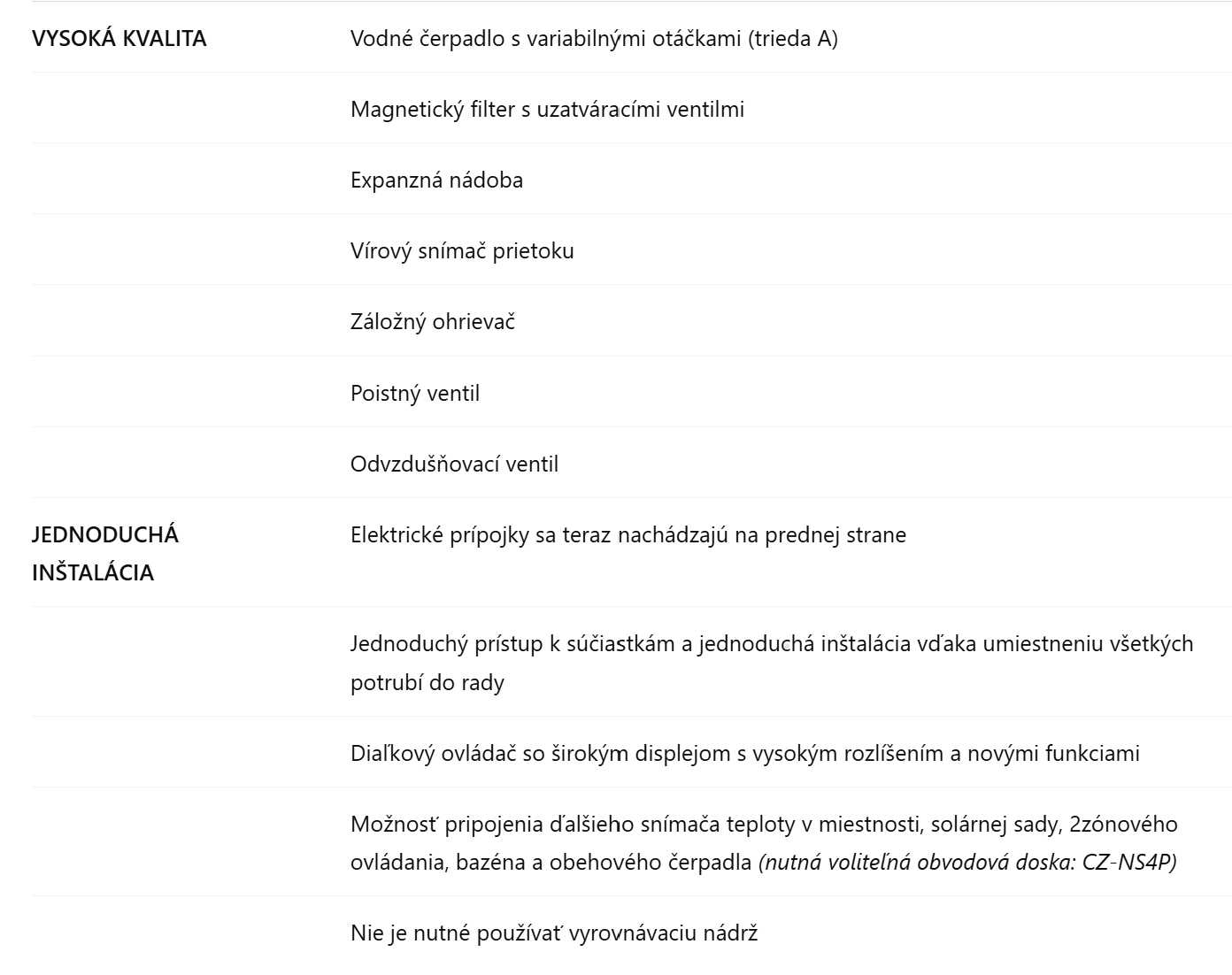The width and height of the screenshot is (1232, 975).
Task: Select the 'Vírový snímač prietoku' entry
Action: point(462,251)
